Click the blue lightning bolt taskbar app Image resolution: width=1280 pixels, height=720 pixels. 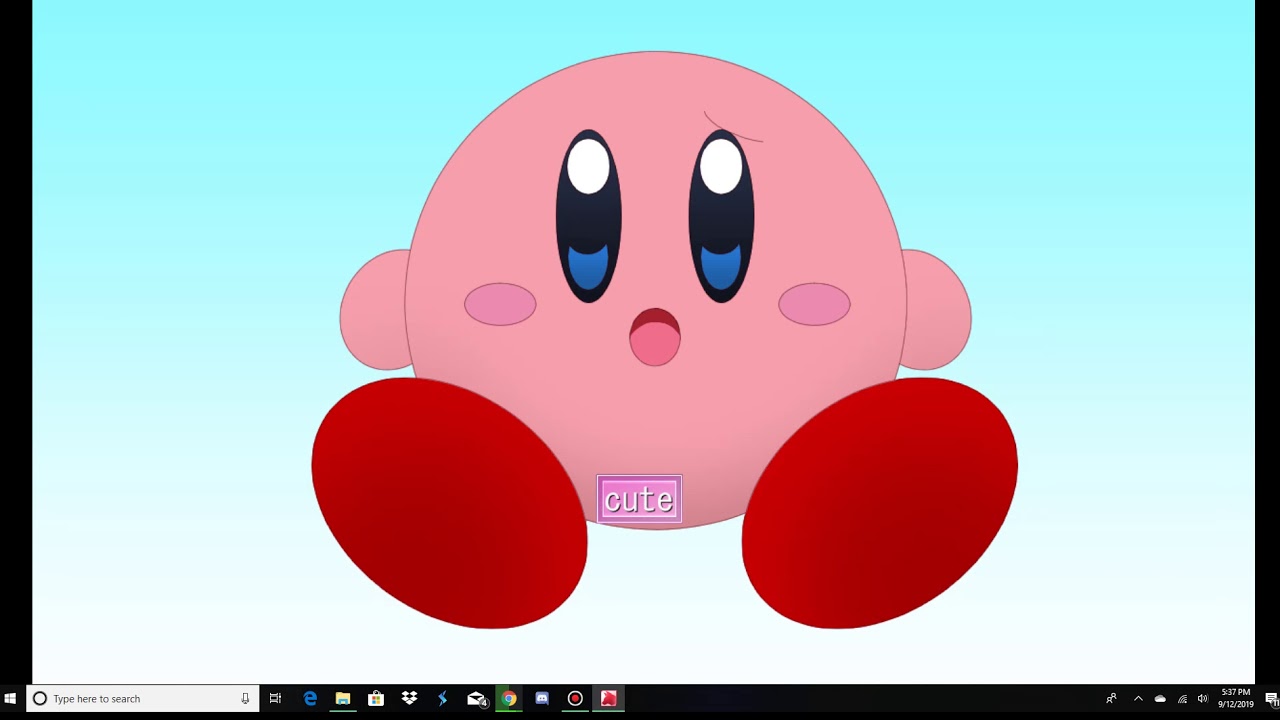(442, 699)
